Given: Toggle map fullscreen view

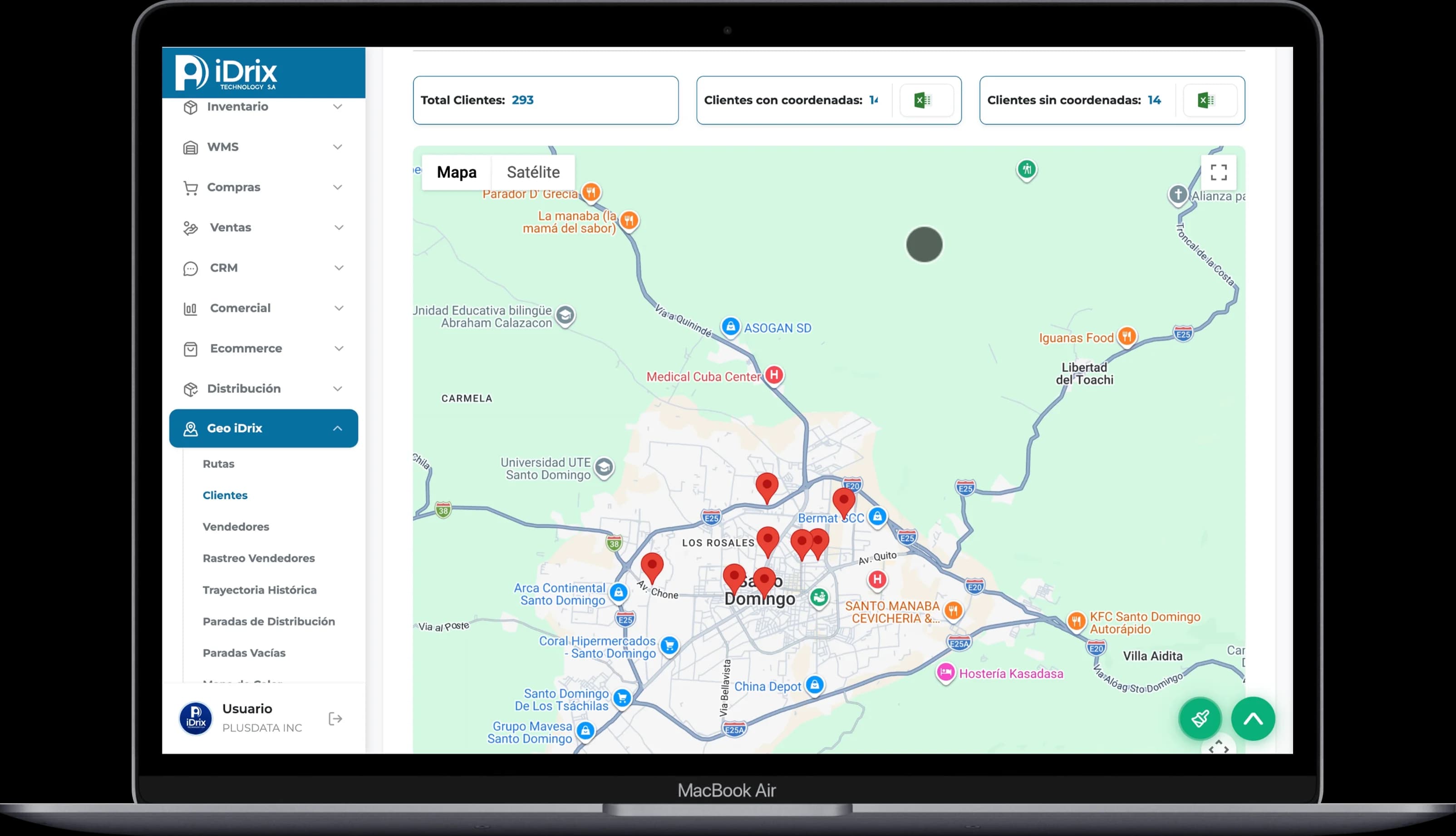Looking at the screenshot, I should point(1218,172).
